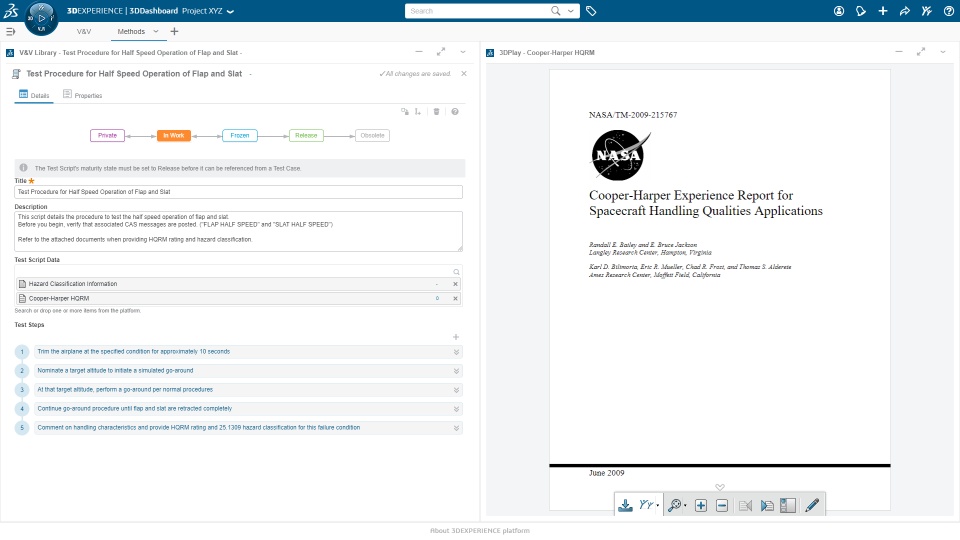Click the share arrow icon
Viewport: 960px width, 540px height.
(x=904, y=10)
